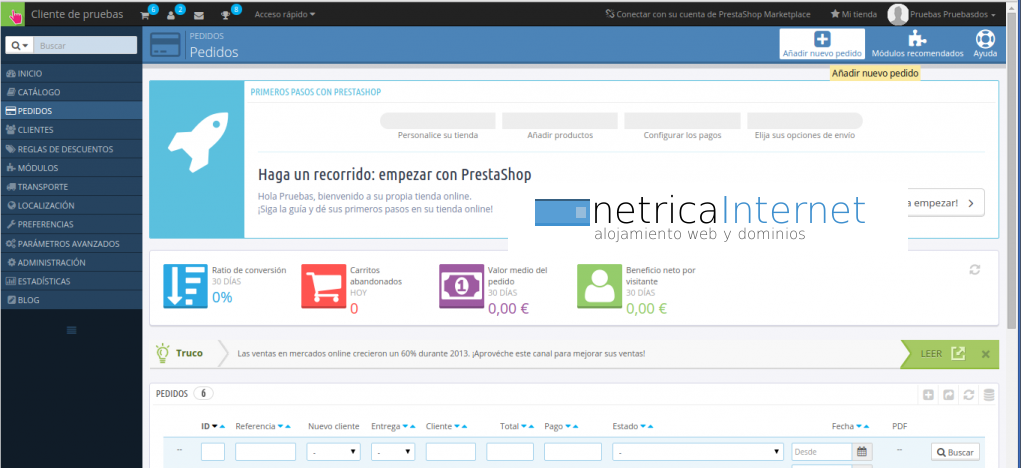Open MÓDULOS in the sidebar
The width and height of the screenshot is (1021, 468).
[x=72, y=168]
